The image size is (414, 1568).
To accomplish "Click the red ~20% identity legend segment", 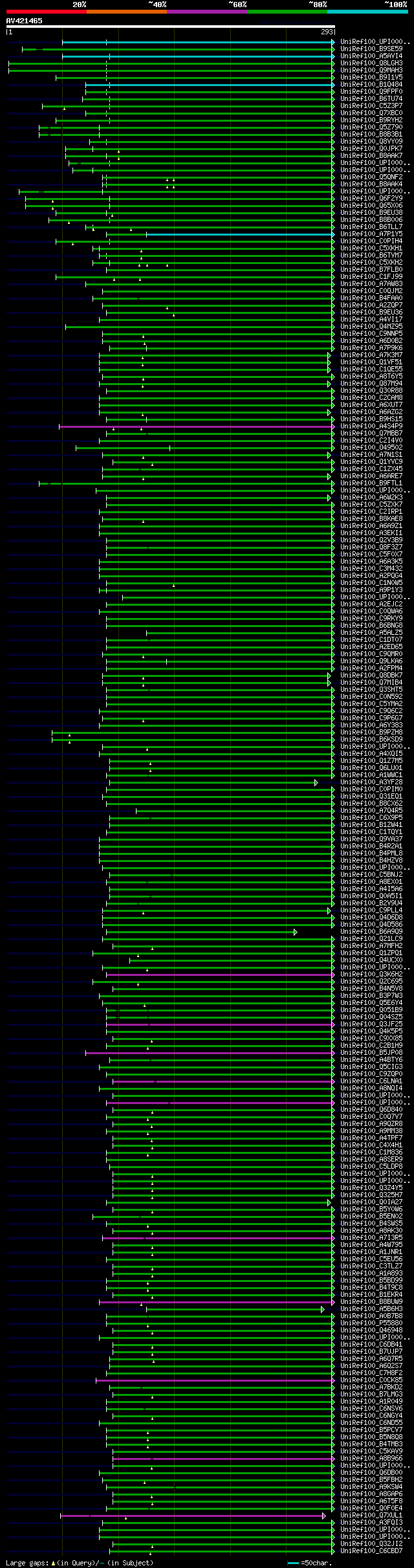I will click(x=46, y=12).
